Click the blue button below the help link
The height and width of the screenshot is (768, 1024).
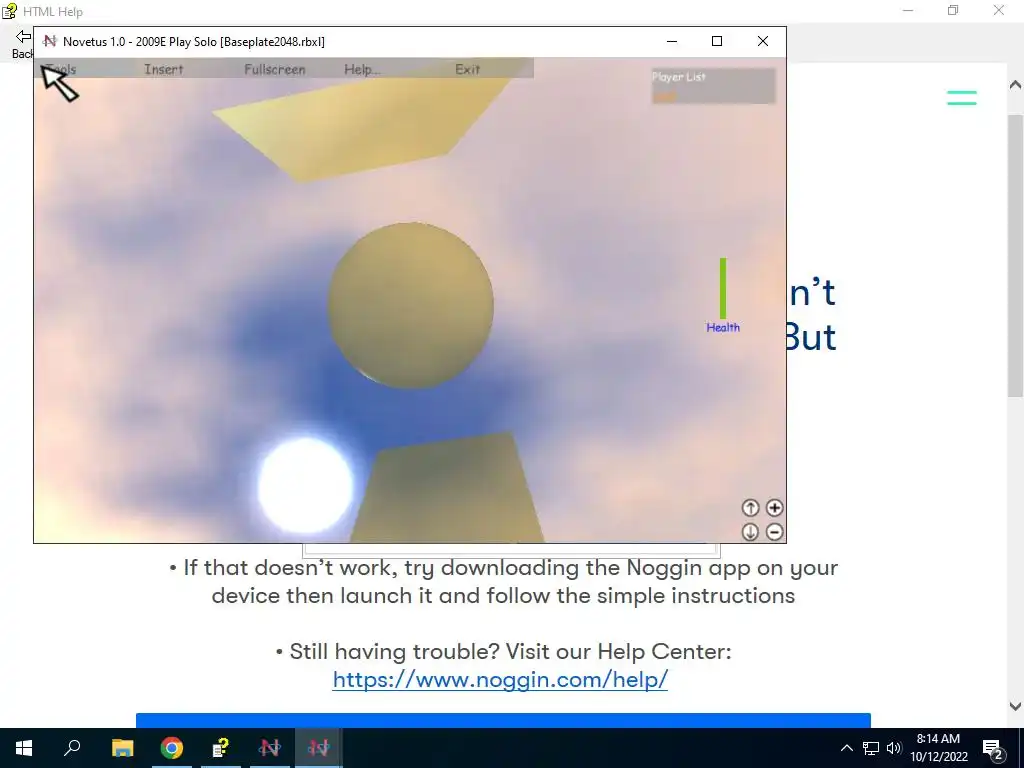pos(503,720)
